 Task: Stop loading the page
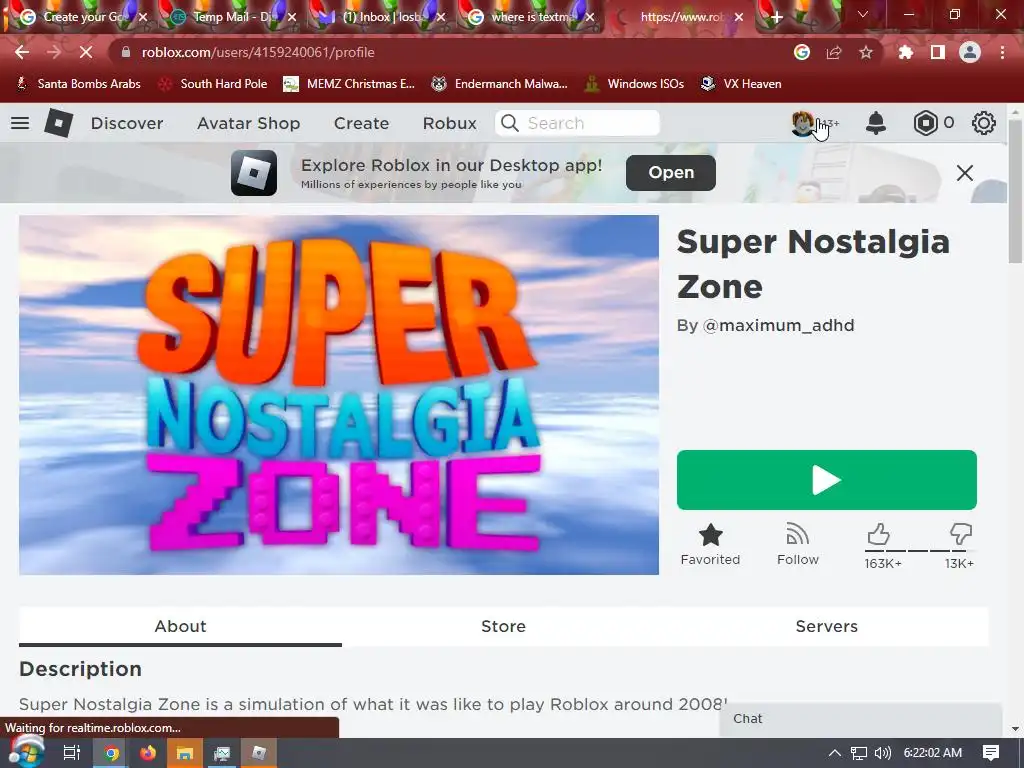[86, 52]
